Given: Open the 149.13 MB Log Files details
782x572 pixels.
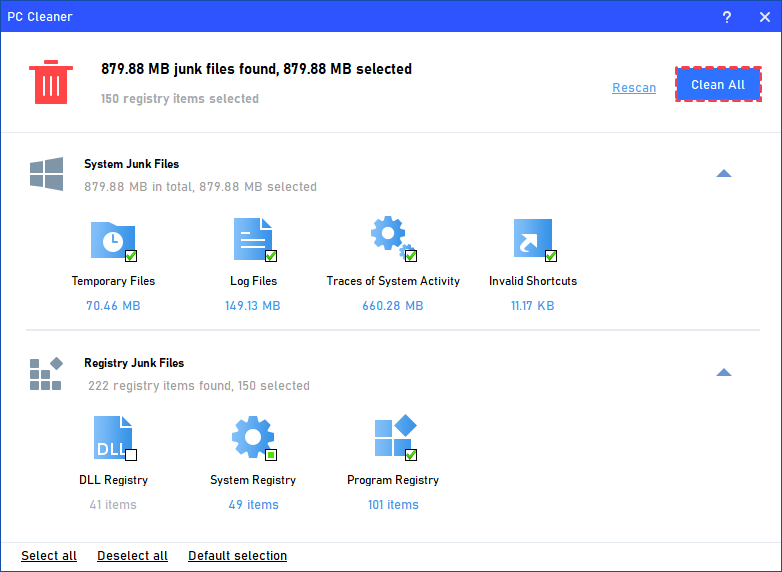Looking at the screenshot, I should [x=253, y=305].
